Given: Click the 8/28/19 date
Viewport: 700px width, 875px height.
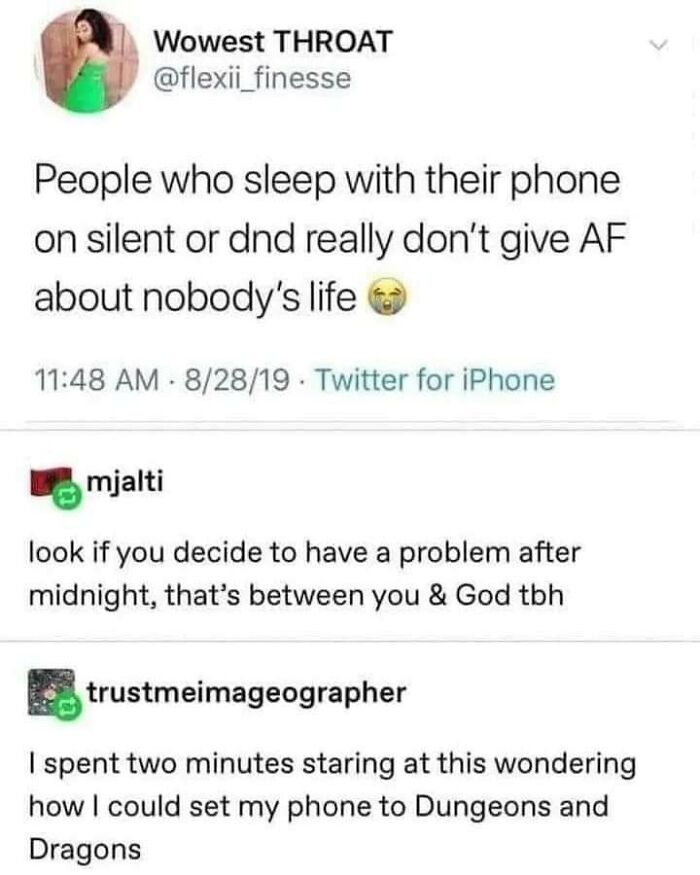Looking at the screenshot, I should point(237,381).
